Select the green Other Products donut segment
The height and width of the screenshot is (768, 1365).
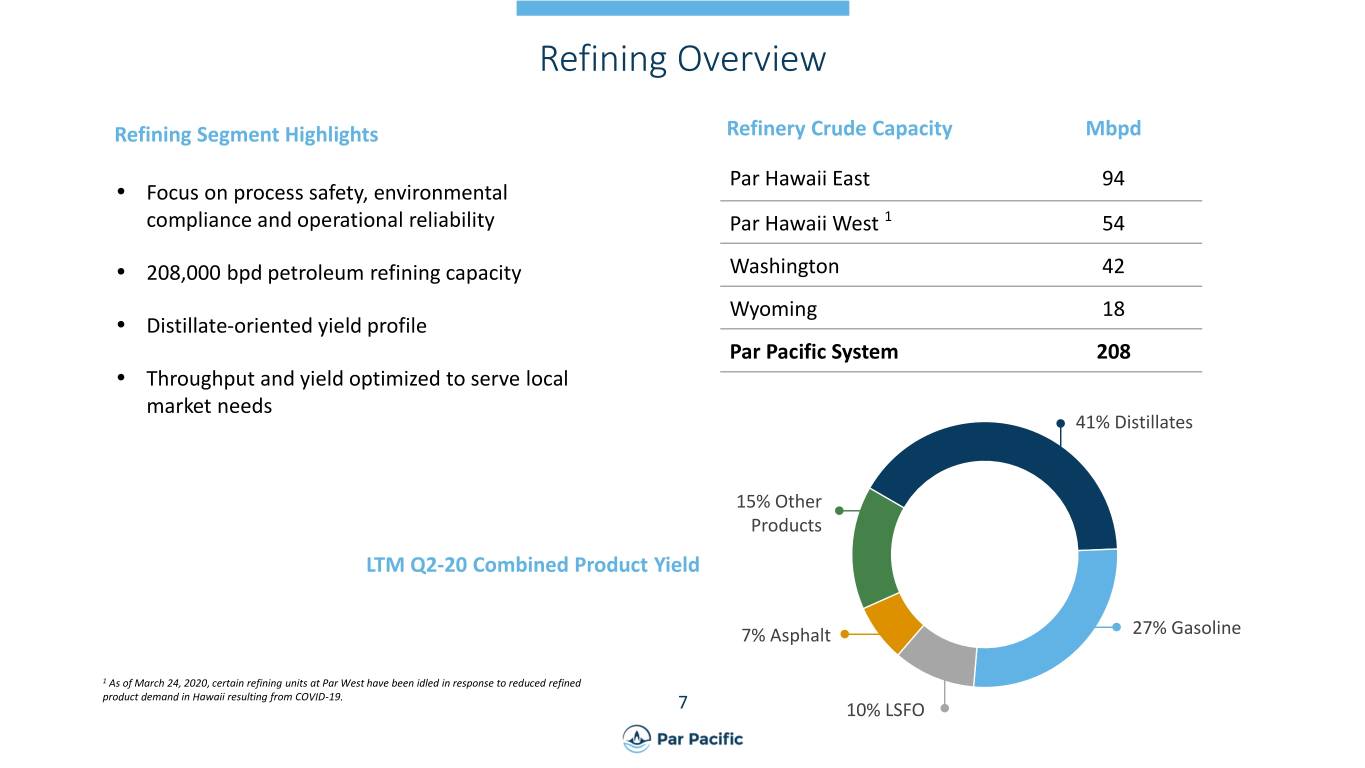872,548
